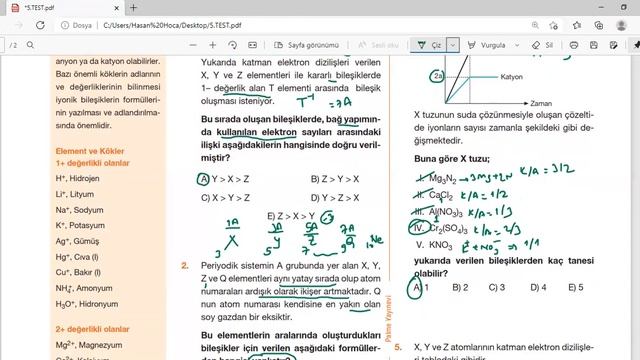Select the 5.TEST.pdf tab

click(x=65, y=8)
